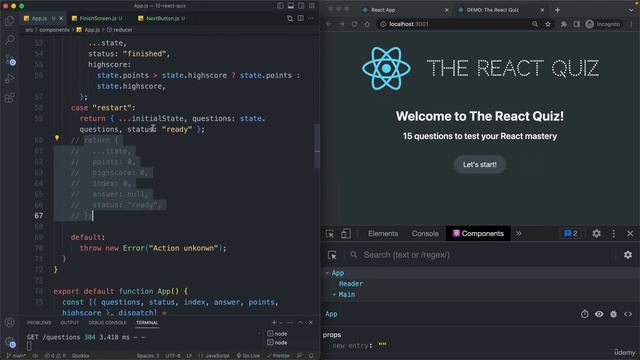Viewport: 640px width, 360px height.
Task: Click the App.js breadcrumb item
Action: [x=88, y=30]
